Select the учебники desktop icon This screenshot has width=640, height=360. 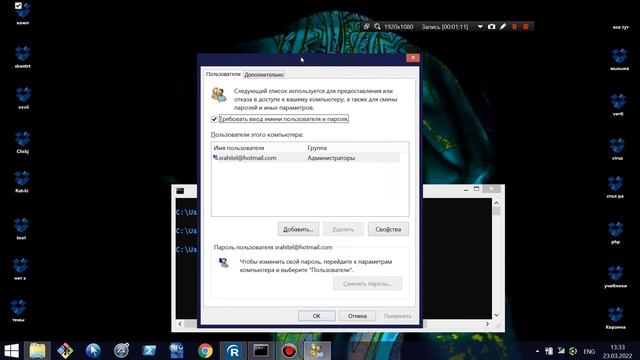[616, 277]
